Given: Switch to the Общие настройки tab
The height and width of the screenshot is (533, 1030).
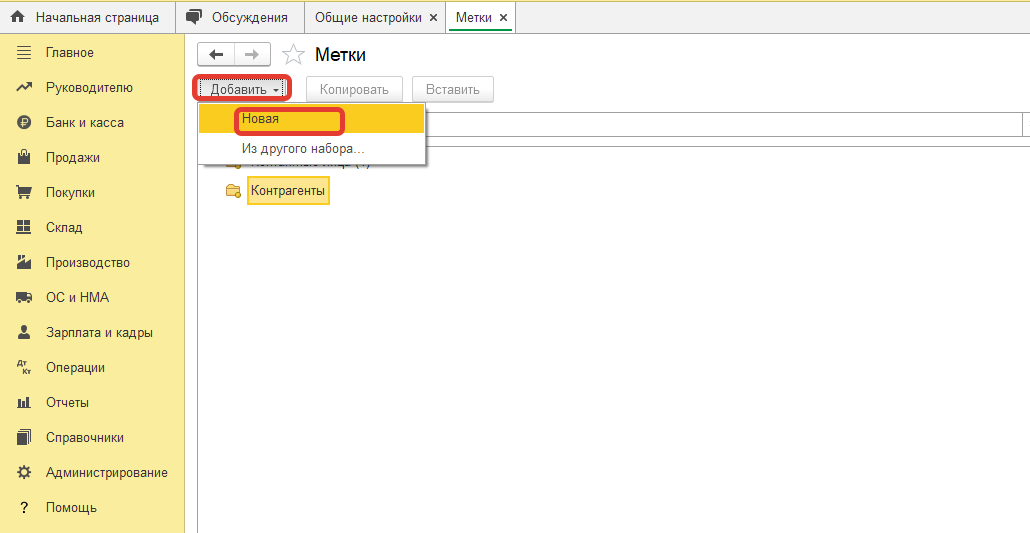Looking at the screenshot, I should click(368, 18).
